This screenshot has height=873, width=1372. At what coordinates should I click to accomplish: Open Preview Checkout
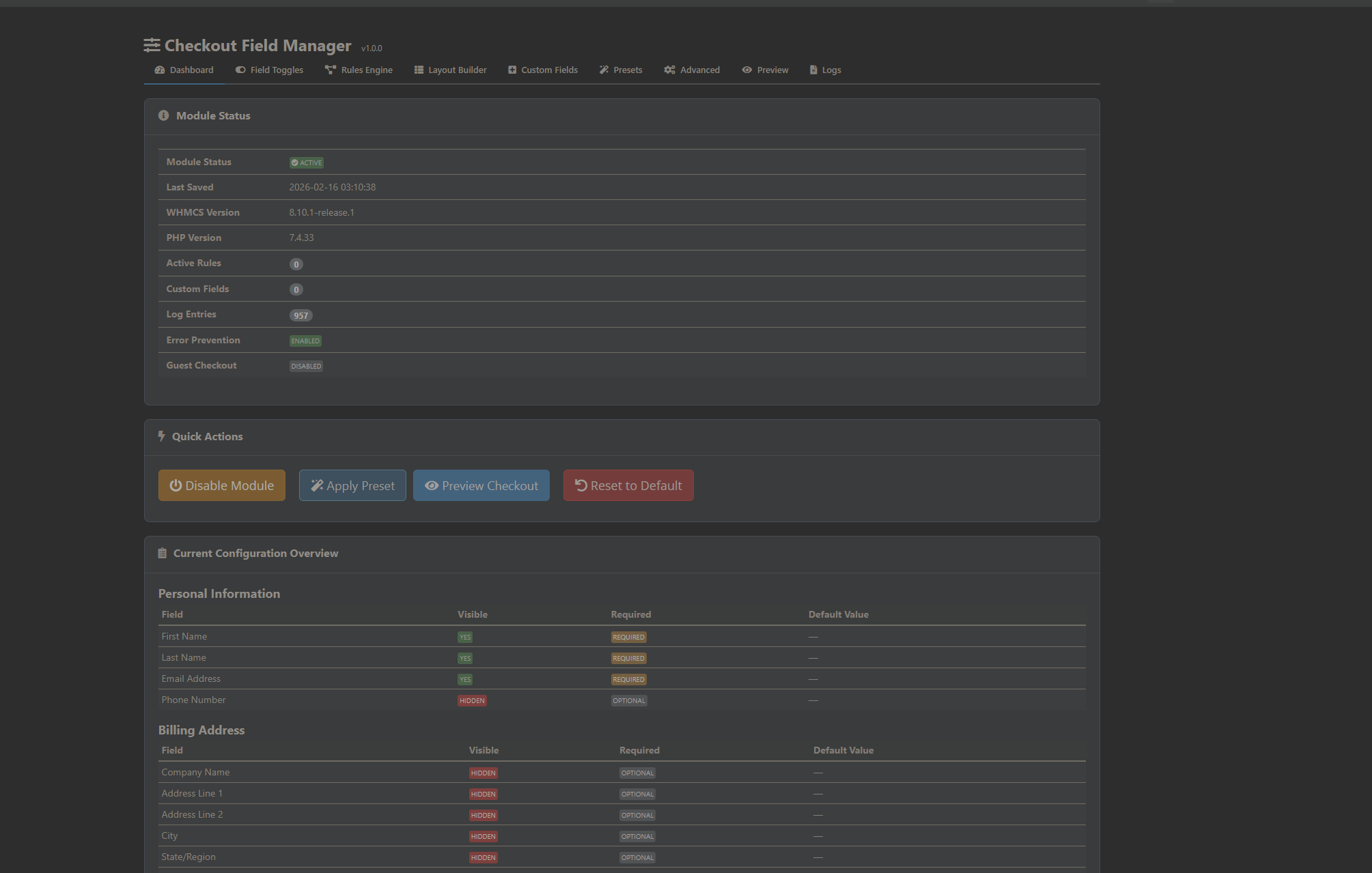click(x=481, y=485)
